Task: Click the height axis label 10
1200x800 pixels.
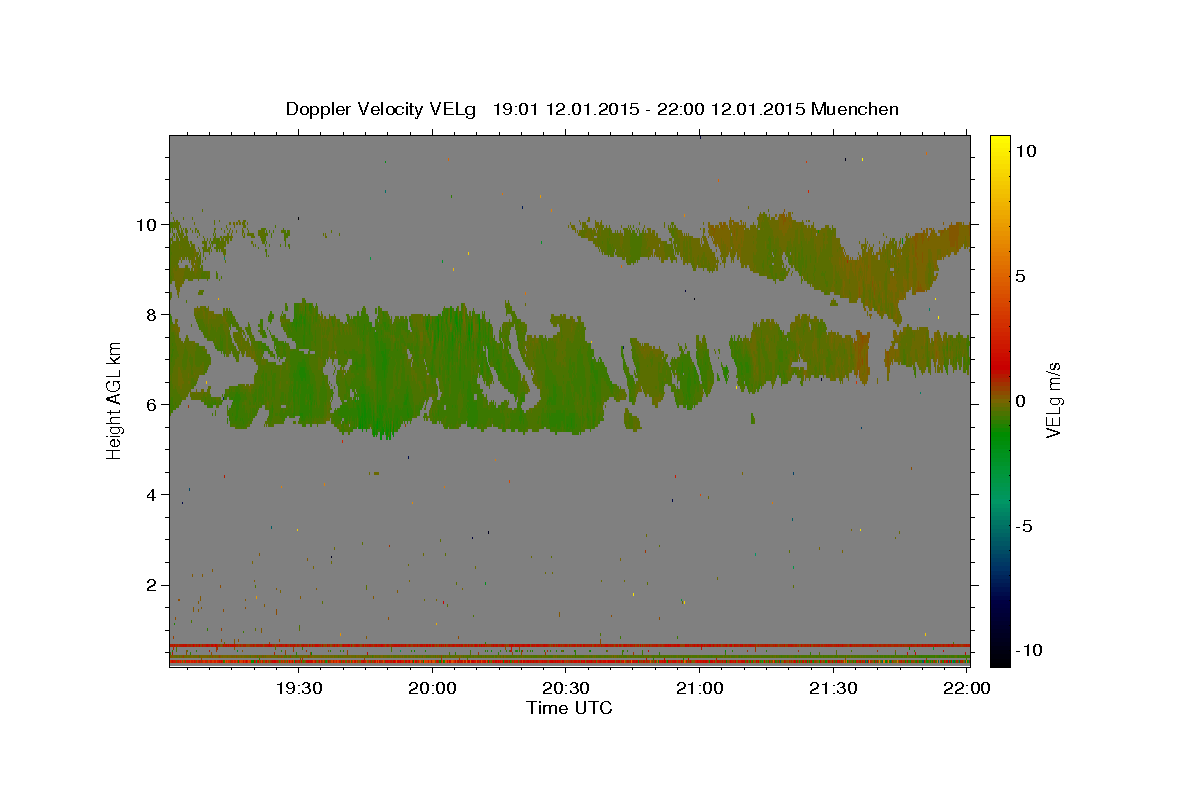Action: pos(148,224)
